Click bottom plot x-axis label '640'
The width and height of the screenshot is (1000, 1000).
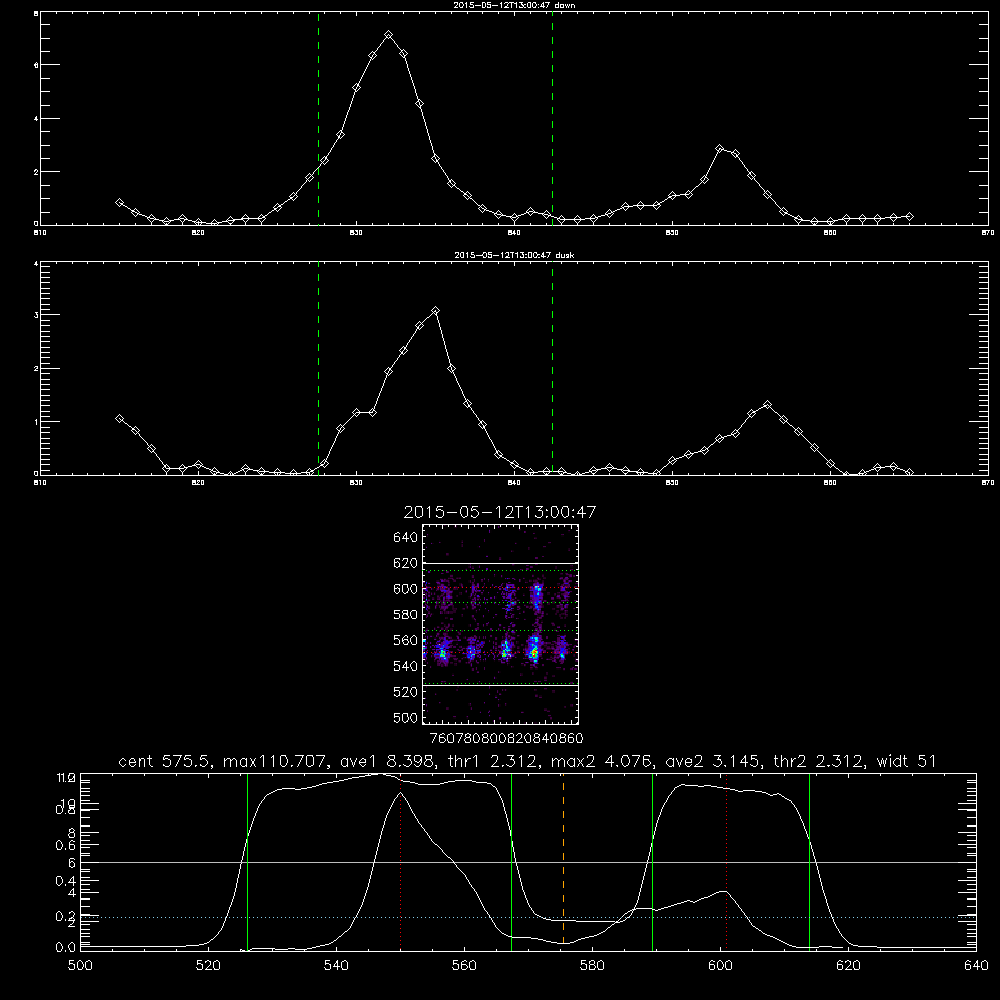point(976,966)
